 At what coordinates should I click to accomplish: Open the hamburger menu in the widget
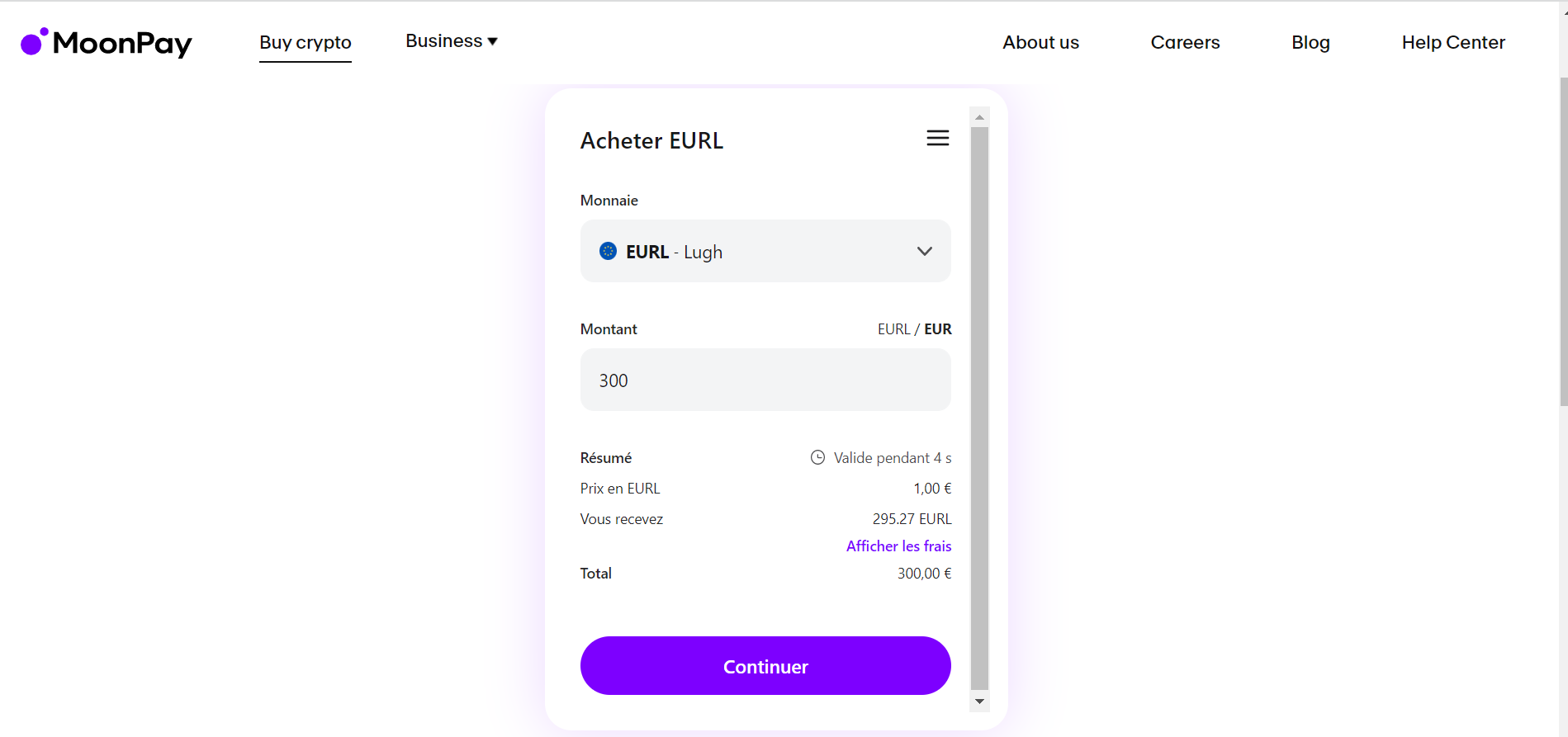coord(937,139)
